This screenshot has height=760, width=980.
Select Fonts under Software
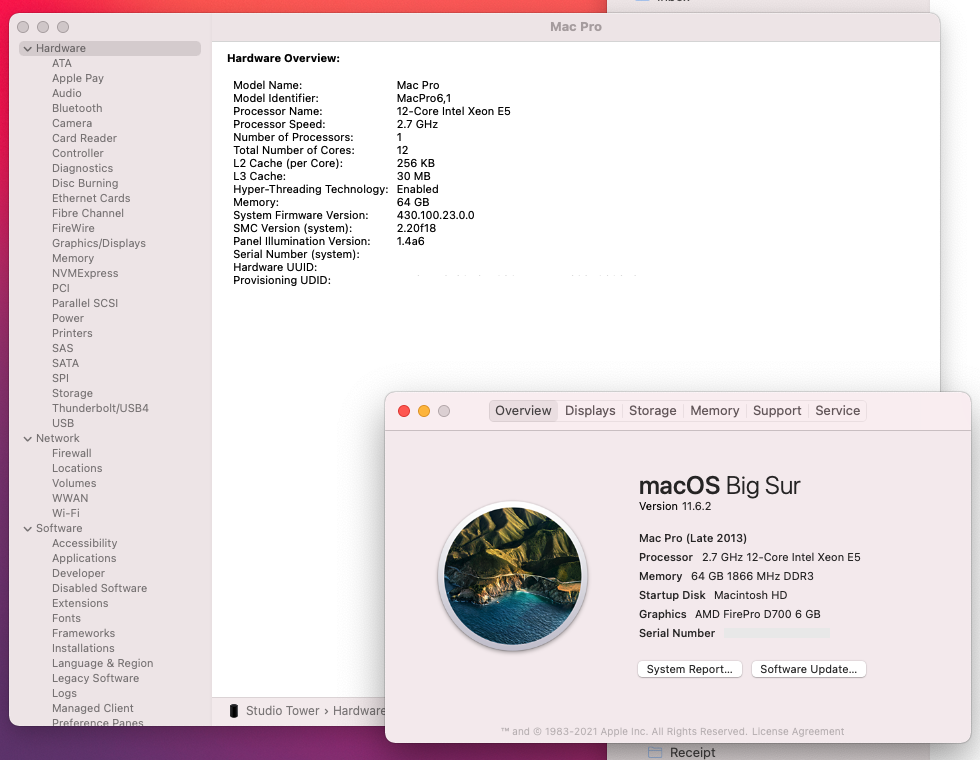[x=66, y=618]
